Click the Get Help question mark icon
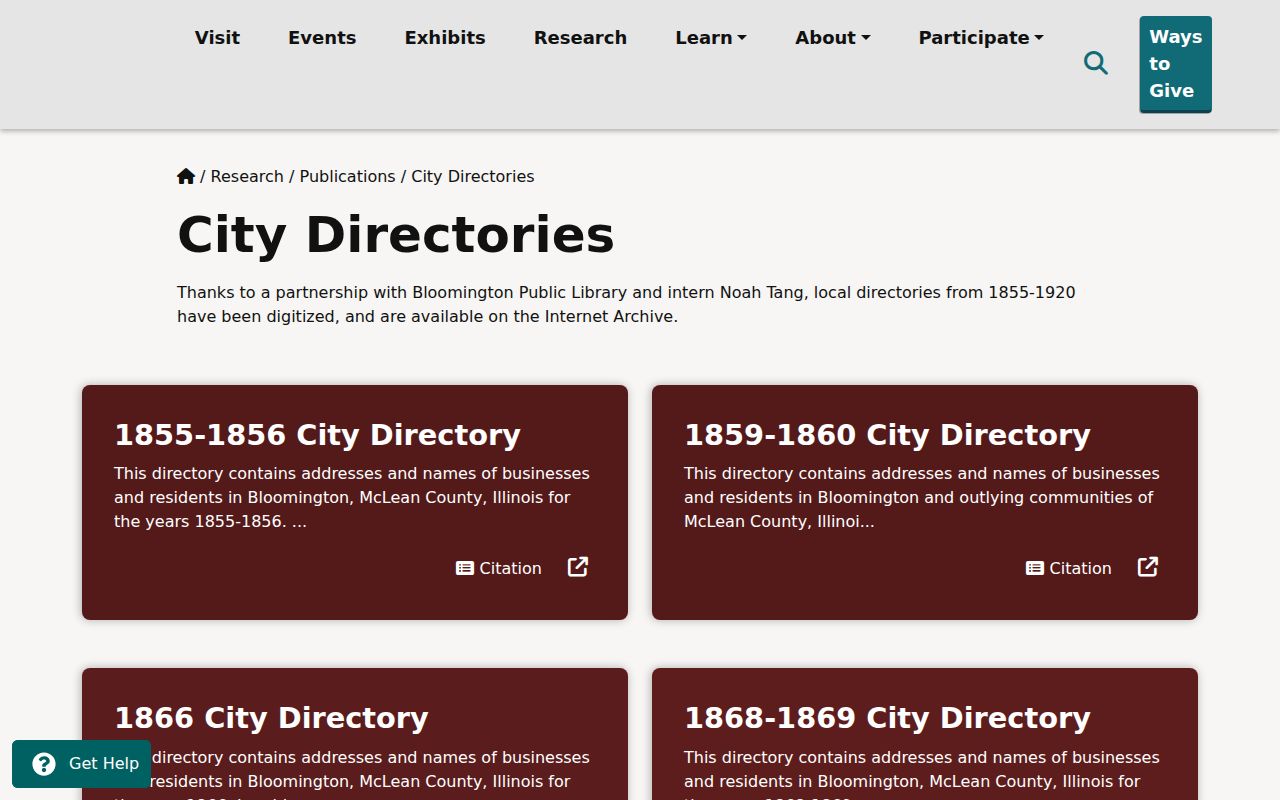 (44, 764)
